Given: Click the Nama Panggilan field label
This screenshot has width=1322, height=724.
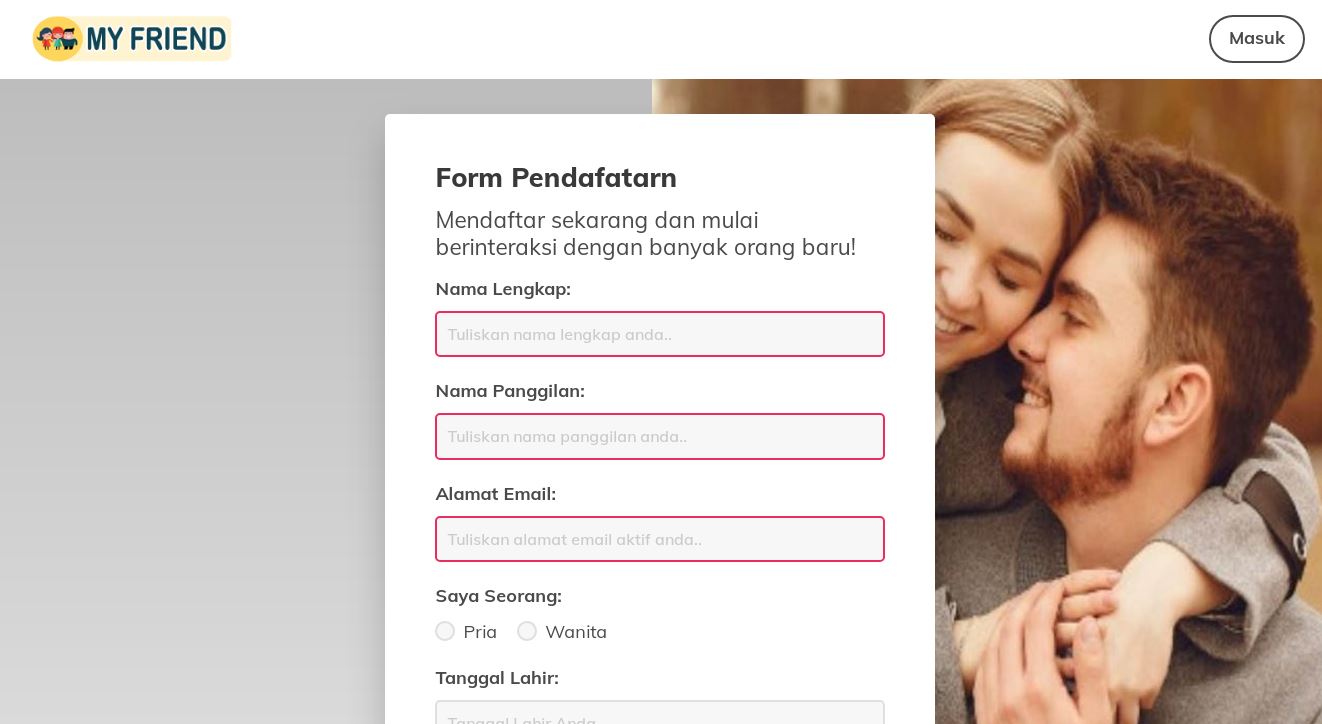Looking at the screenshot, I should 510,391.
